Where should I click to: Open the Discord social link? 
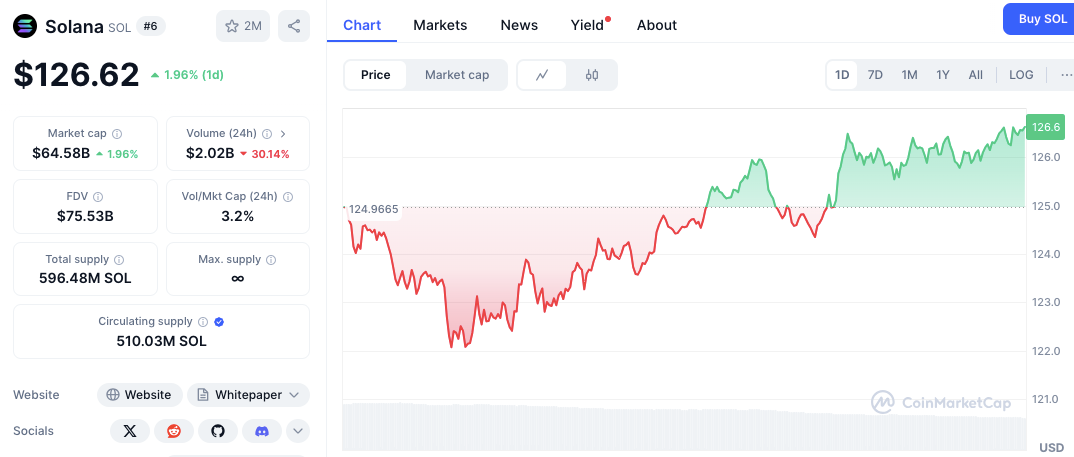(262, 431)
